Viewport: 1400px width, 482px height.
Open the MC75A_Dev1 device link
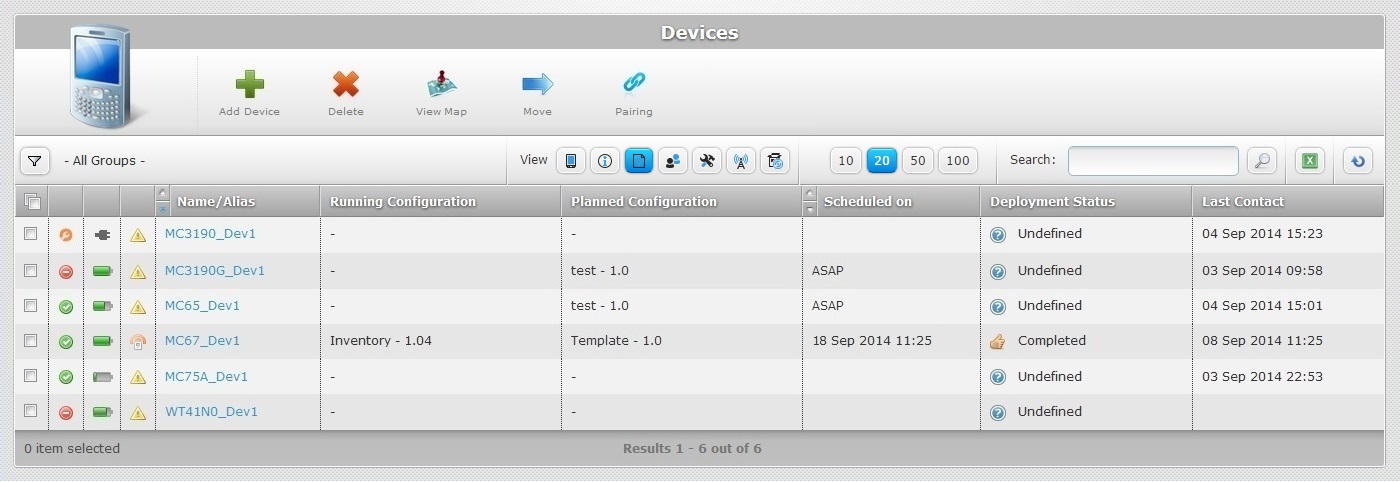(x=206, y=377)
